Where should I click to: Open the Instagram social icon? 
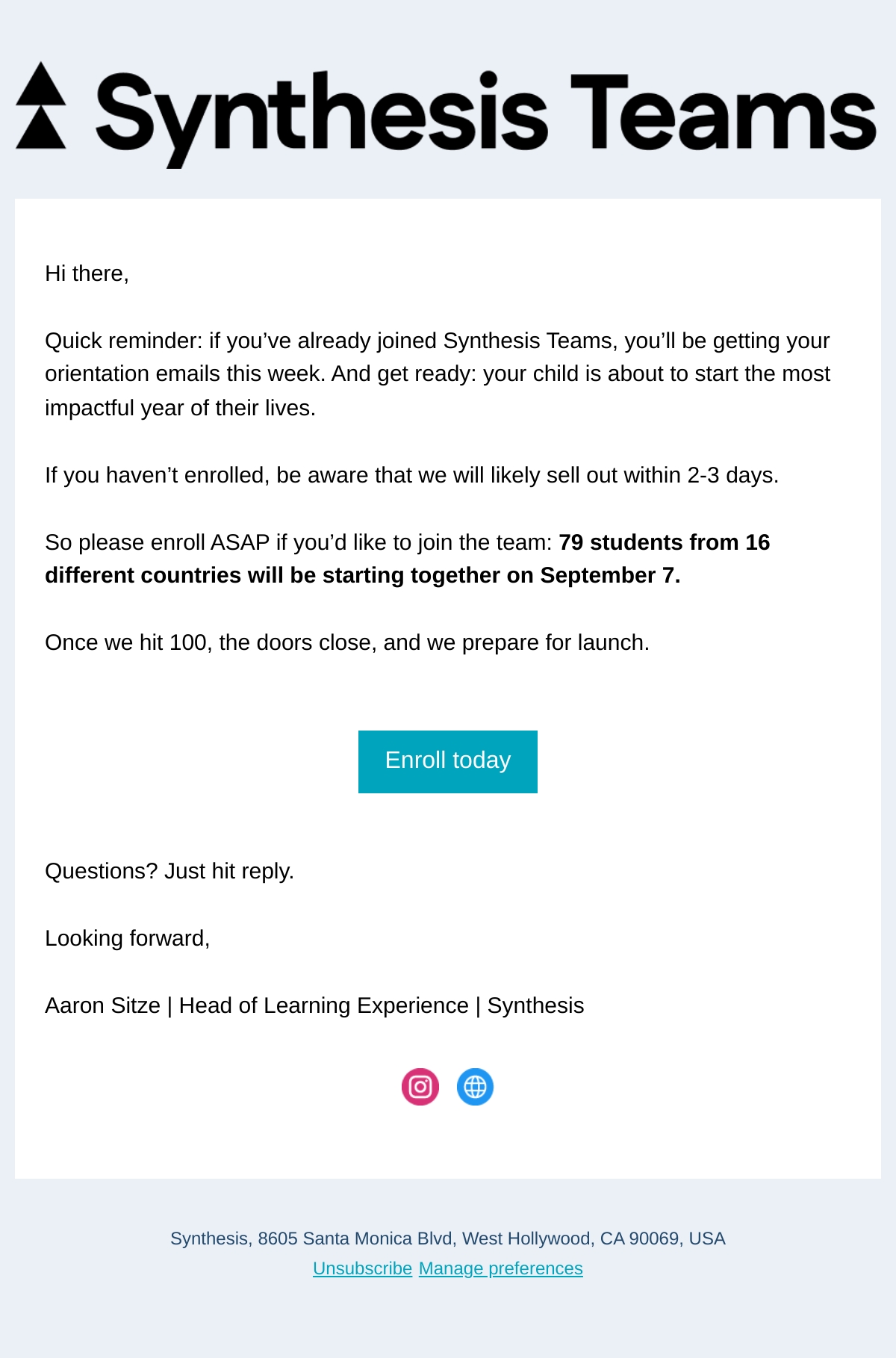pyautogui.click(x=420, y=1087)
